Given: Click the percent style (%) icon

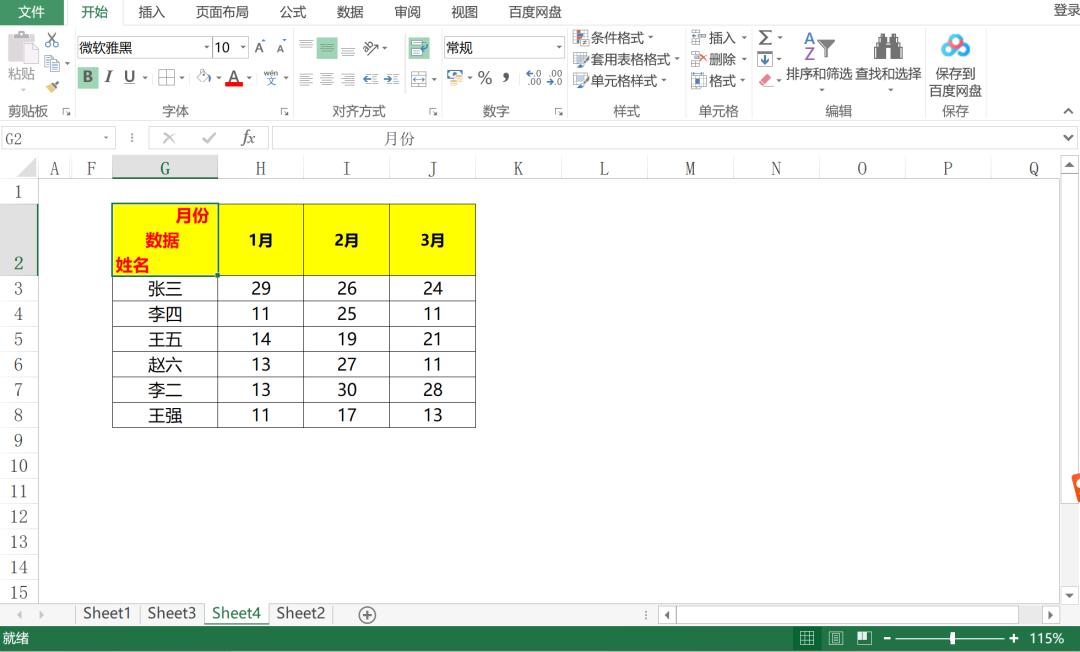Looking at the screenshot, I should coord(483,77).
